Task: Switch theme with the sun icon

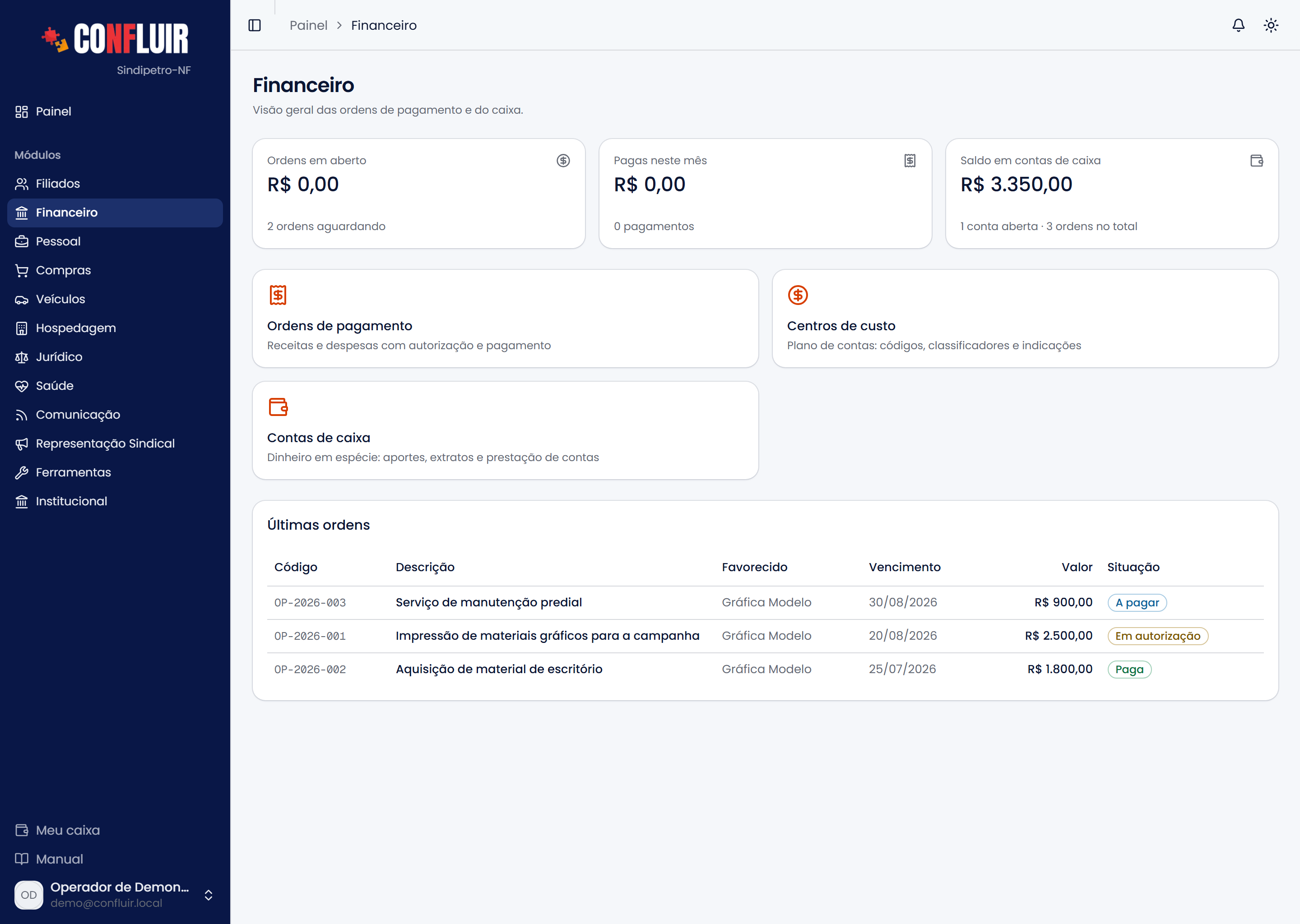Action: pos(1270,25)
